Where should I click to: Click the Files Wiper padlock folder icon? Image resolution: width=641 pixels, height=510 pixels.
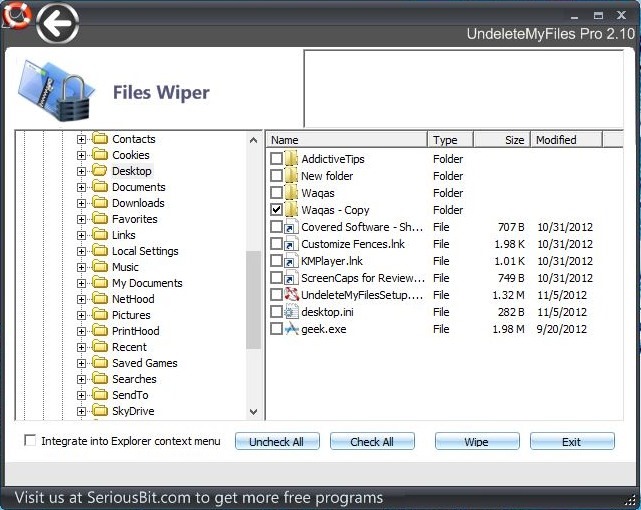click(56, 91)
